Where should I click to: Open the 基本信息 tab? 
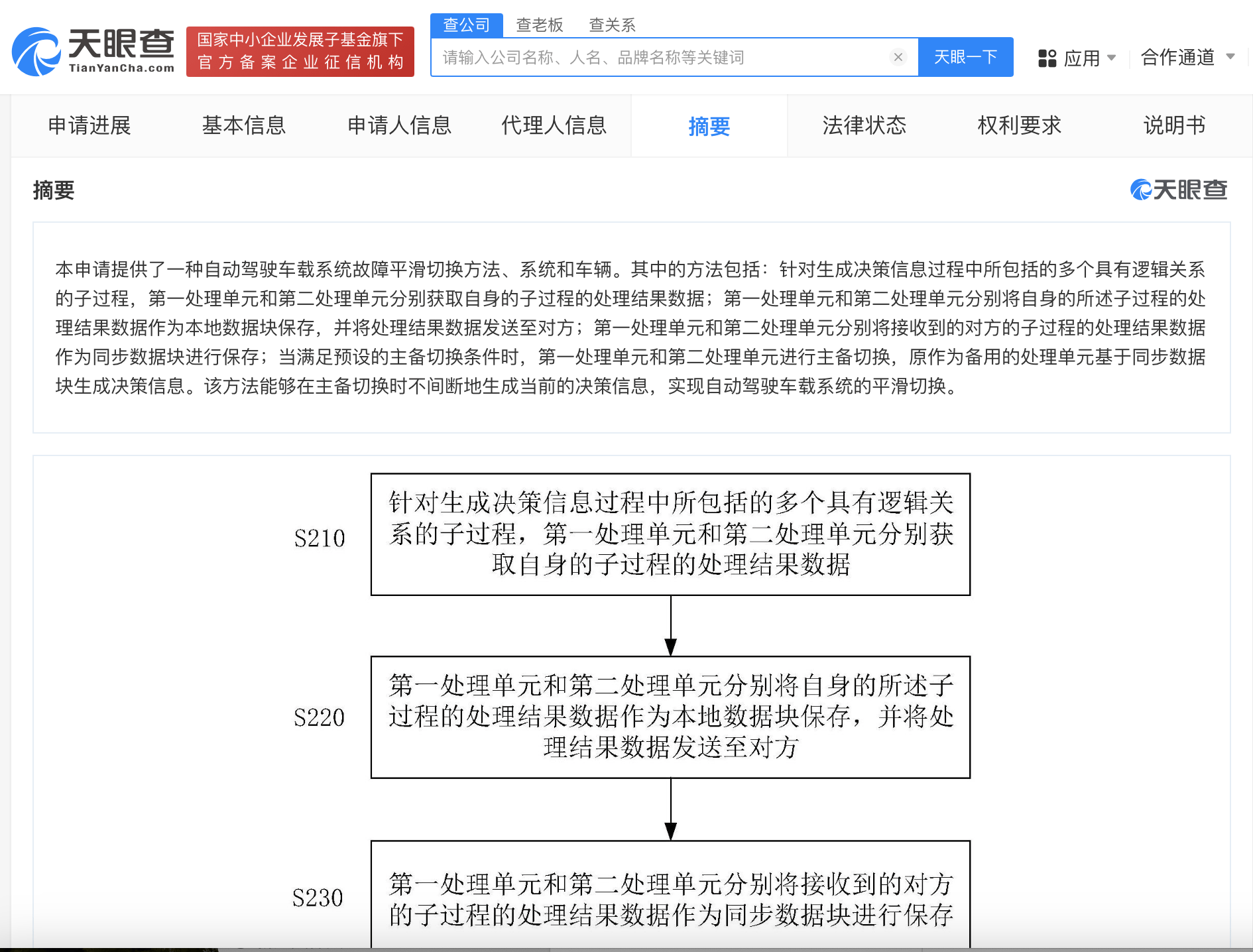pyautogui.click(x=244, y=125)
